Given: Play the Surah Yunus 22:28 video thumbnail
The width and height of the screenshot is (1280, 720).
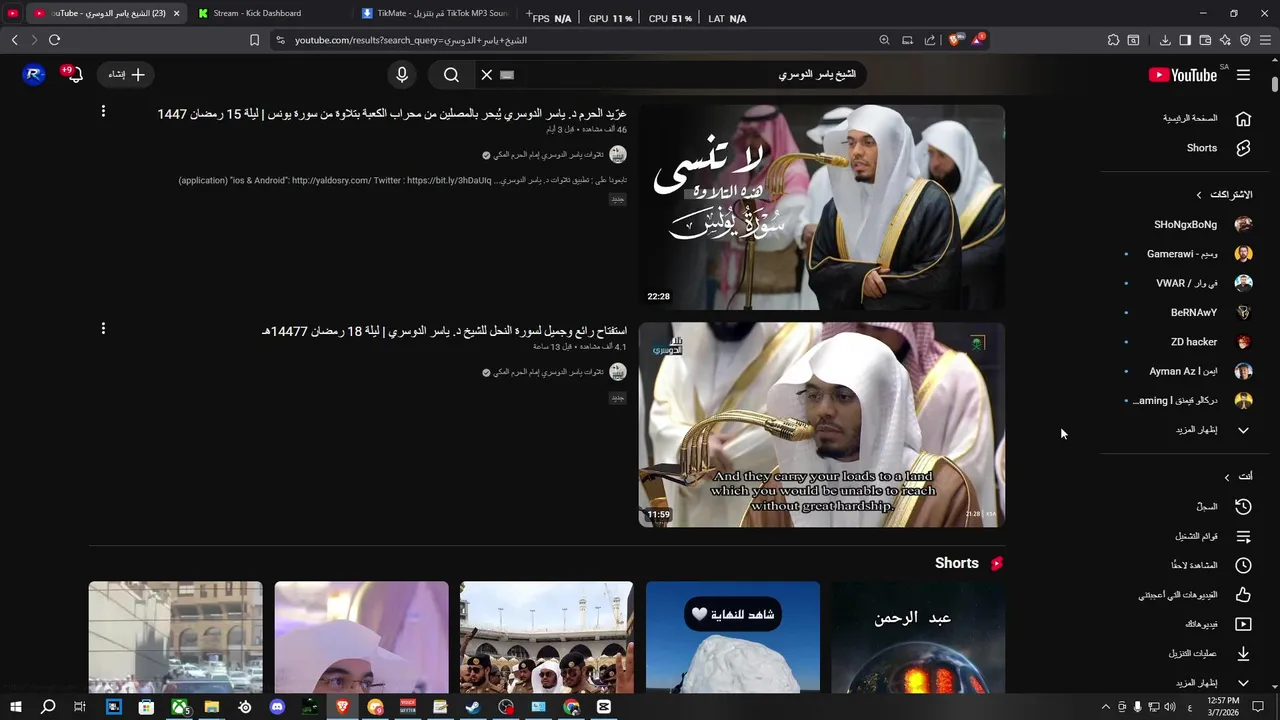Looking at the screenshot, I should 822,207.
